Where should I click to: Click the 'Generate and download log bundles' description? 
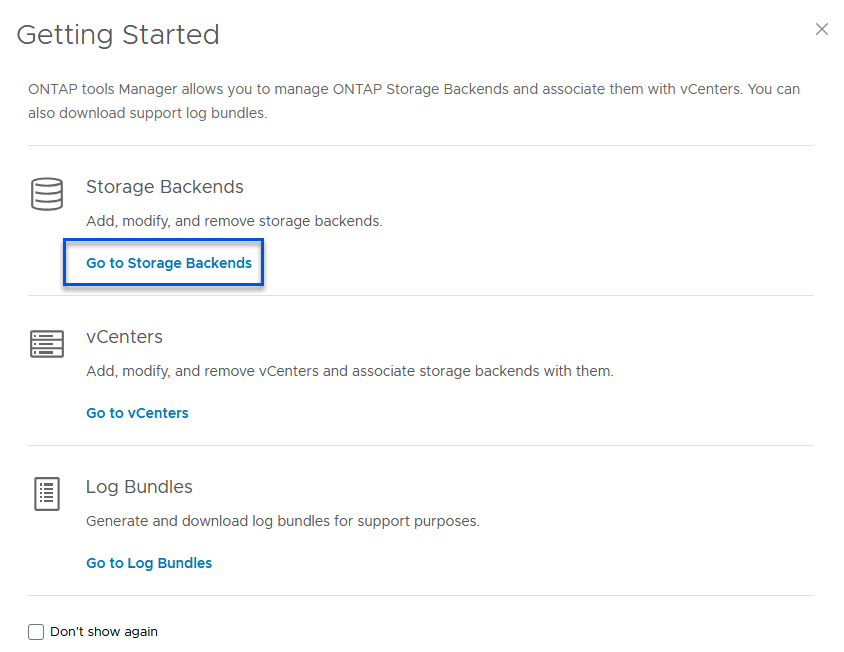[283, 521]
